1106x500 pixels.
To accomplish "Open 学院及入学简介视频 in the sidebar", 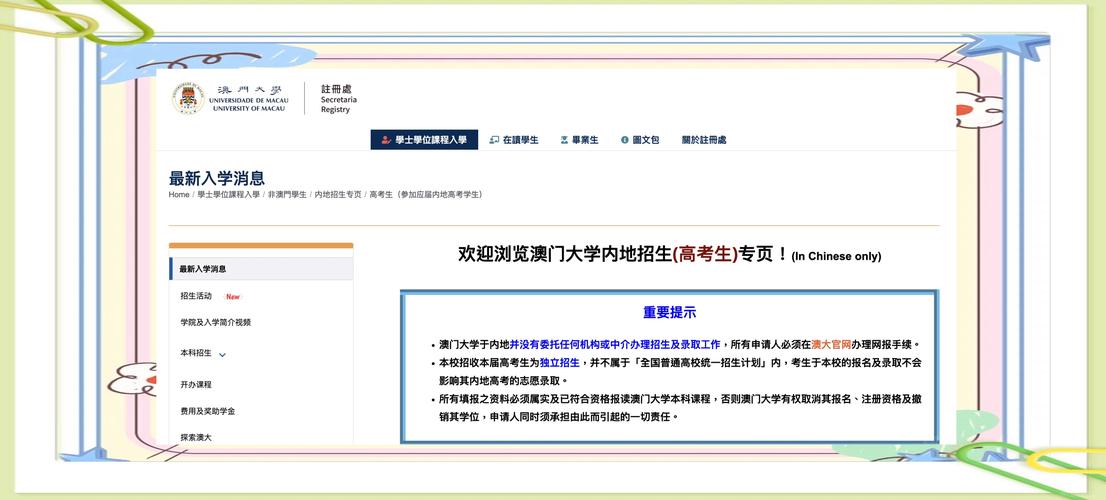I will tap(215, 322).
